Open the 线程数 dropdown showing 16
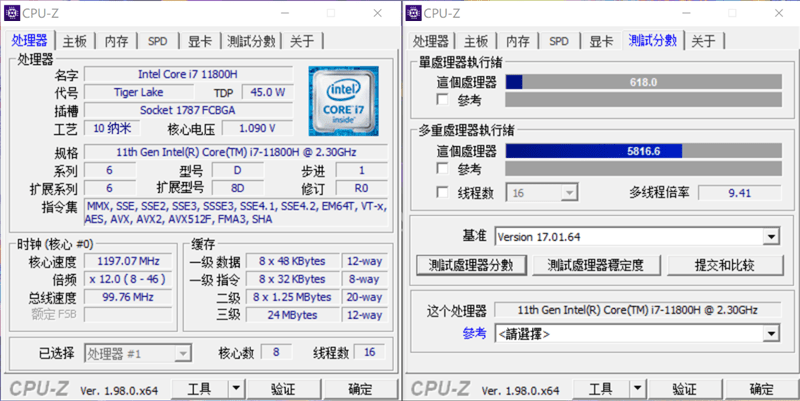Screen dimensions: 800x401 point(569,193)
